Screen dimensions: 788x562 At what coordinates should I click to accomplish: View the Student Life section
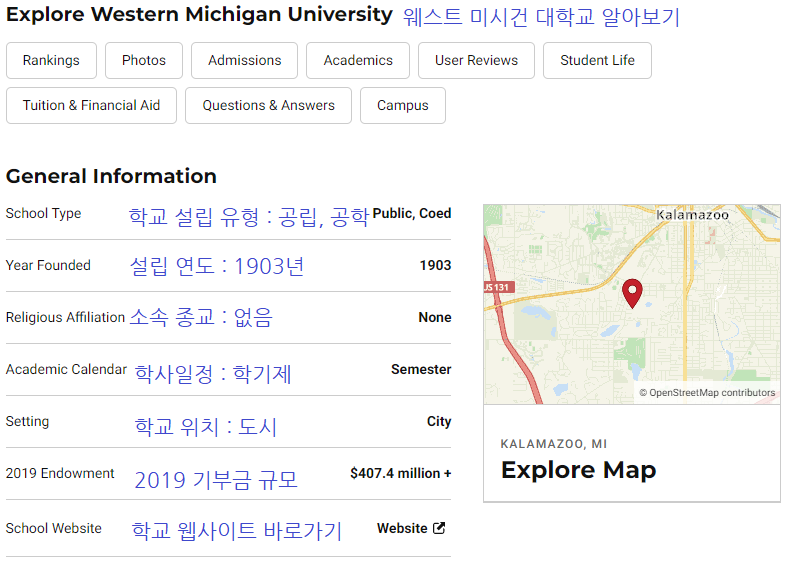coord(597,60)
